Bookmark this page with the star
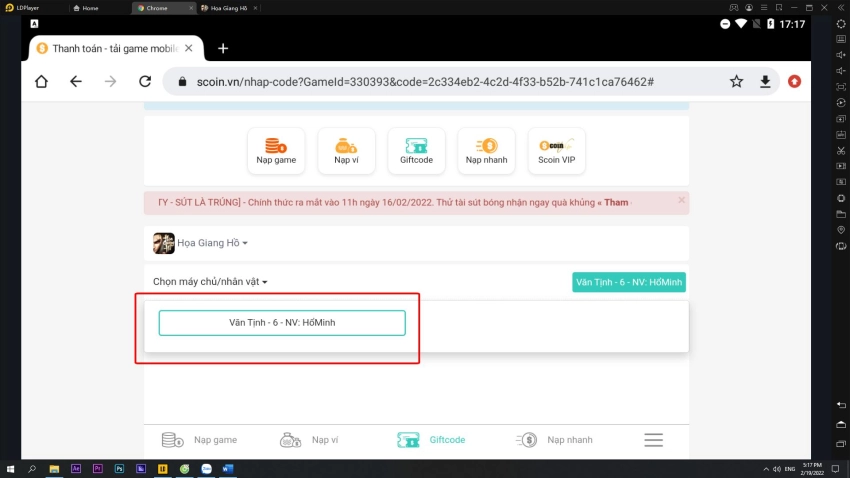 pos(736,82)
